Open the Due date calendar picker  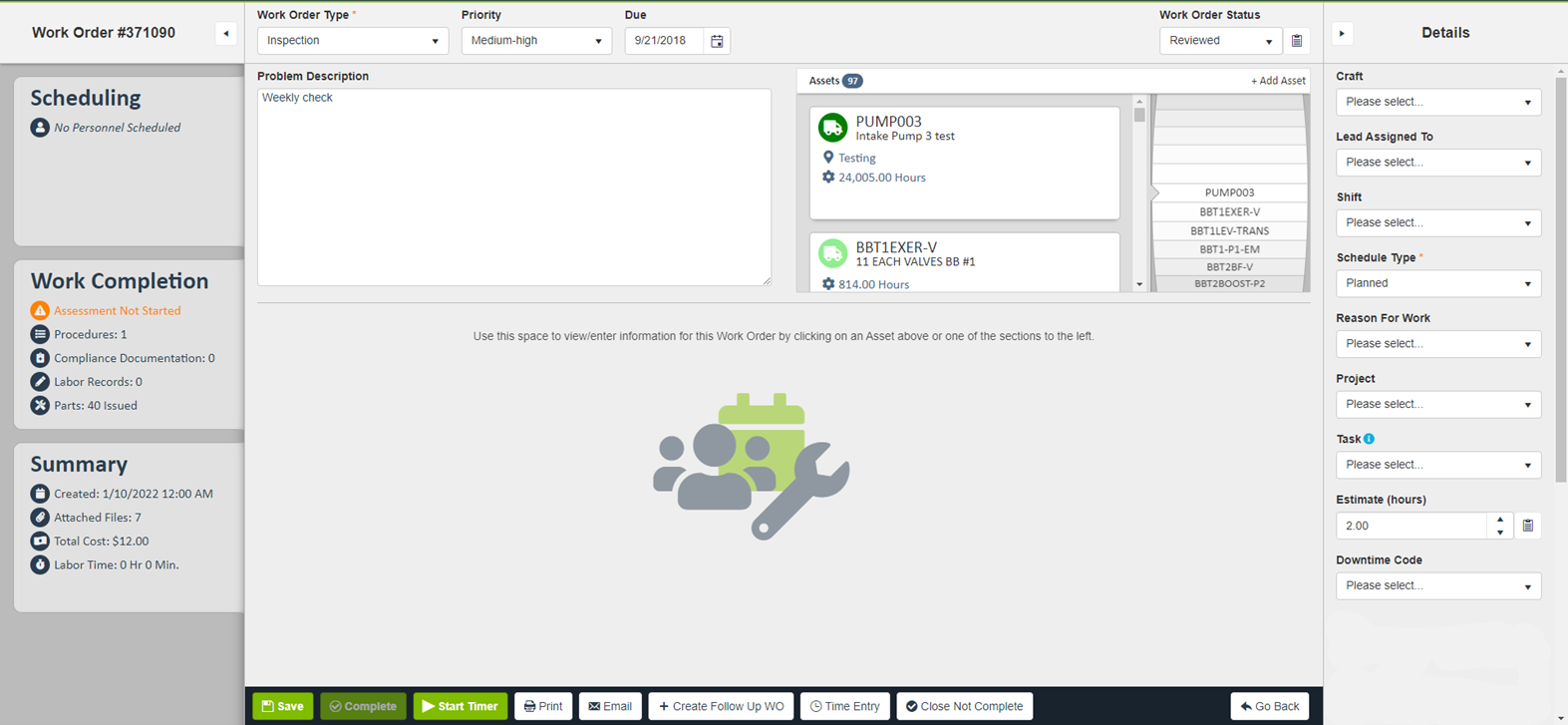(x=717, y=41)
